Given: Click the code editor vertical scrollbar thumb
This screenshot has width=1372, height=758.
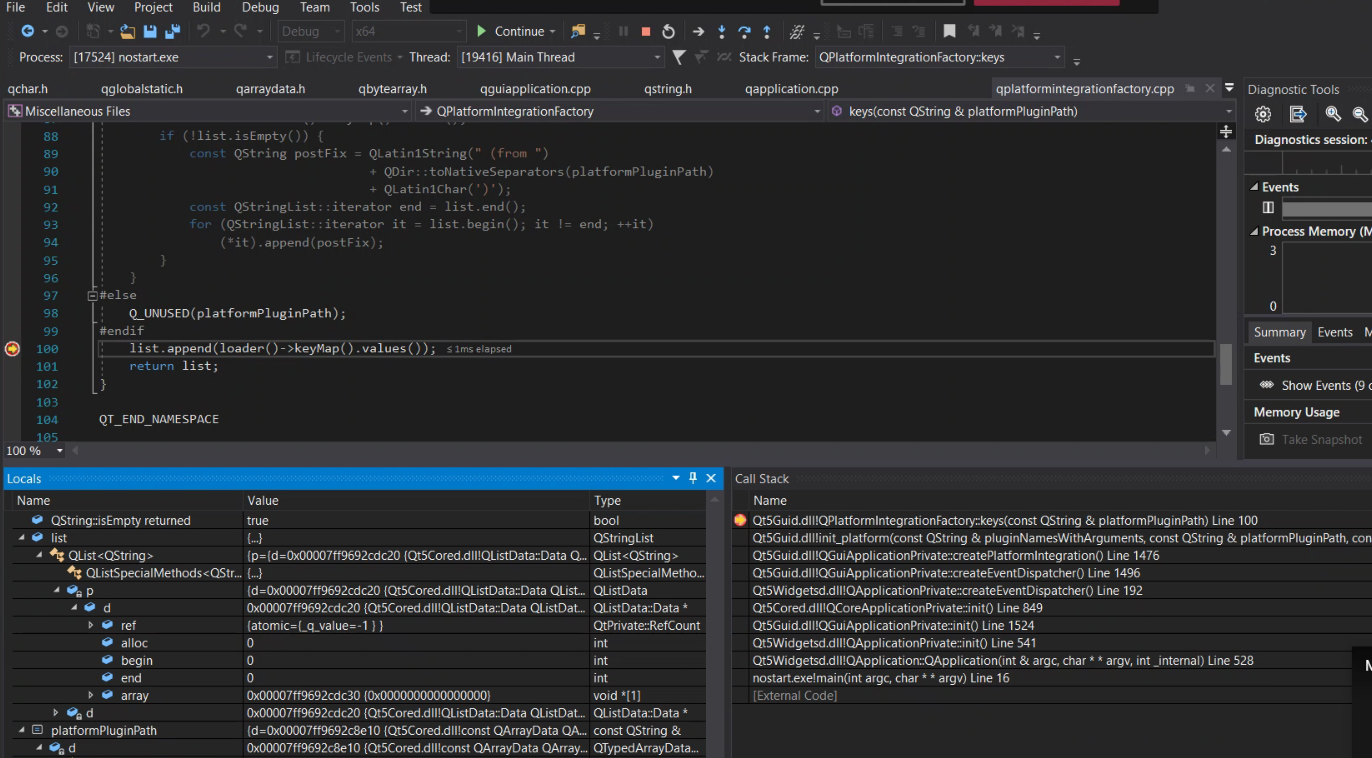Looking at the screenshot, I should pos(1226,364).
